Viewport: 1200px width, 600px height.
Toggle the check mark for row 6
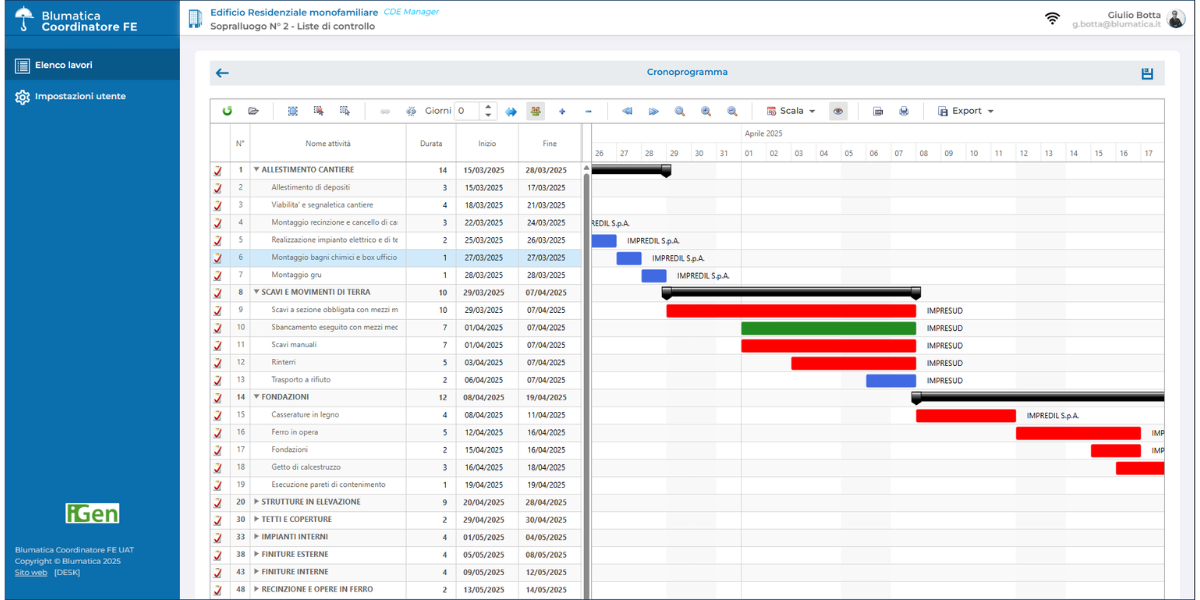[x=218, y=257]
